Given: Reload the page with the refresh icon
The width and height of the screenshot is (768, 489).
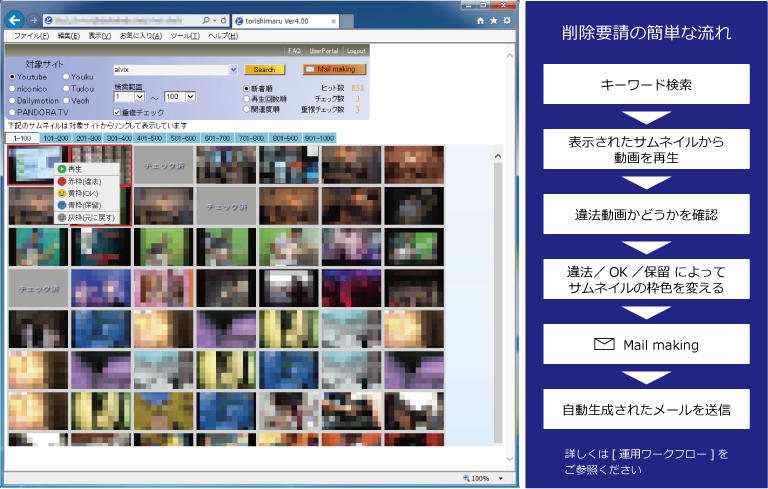Looking at the screenshot, I should point(223,21).
